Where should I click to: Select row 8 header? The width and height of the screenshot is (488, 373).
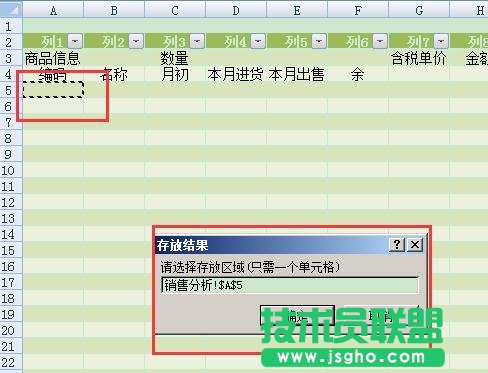(x=11, y=138)
